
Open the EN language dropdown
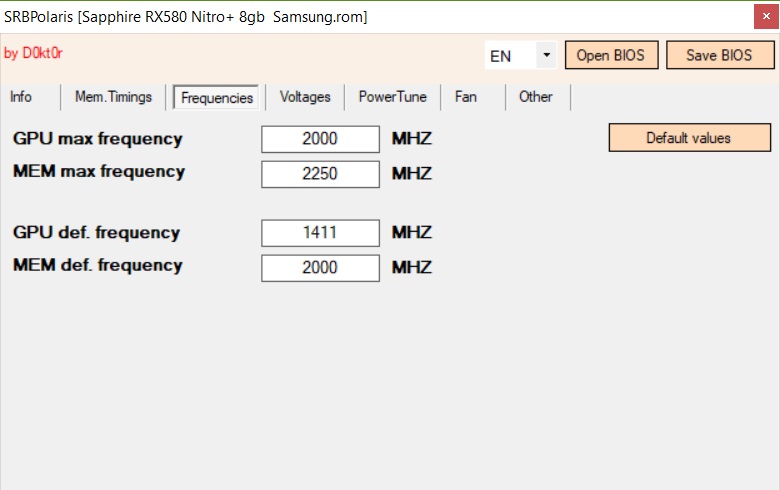click(x=520, y=55)
